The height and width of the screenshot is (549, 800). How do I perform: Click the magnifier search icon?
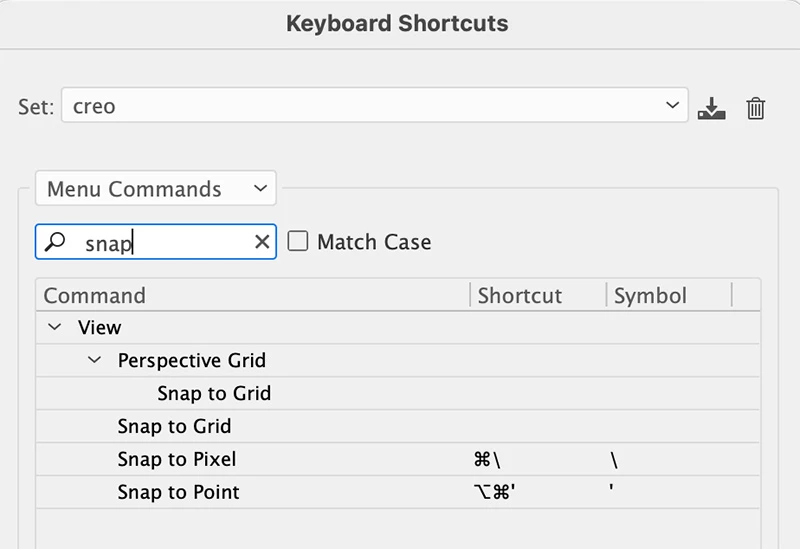point(56,242)
